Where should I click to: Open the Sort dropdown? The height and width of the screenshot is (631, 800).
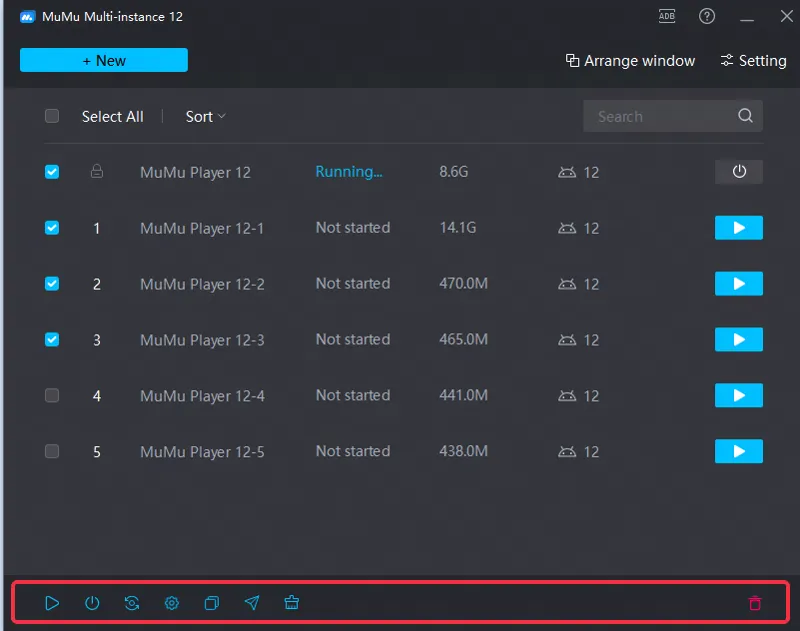click(206, 117)
